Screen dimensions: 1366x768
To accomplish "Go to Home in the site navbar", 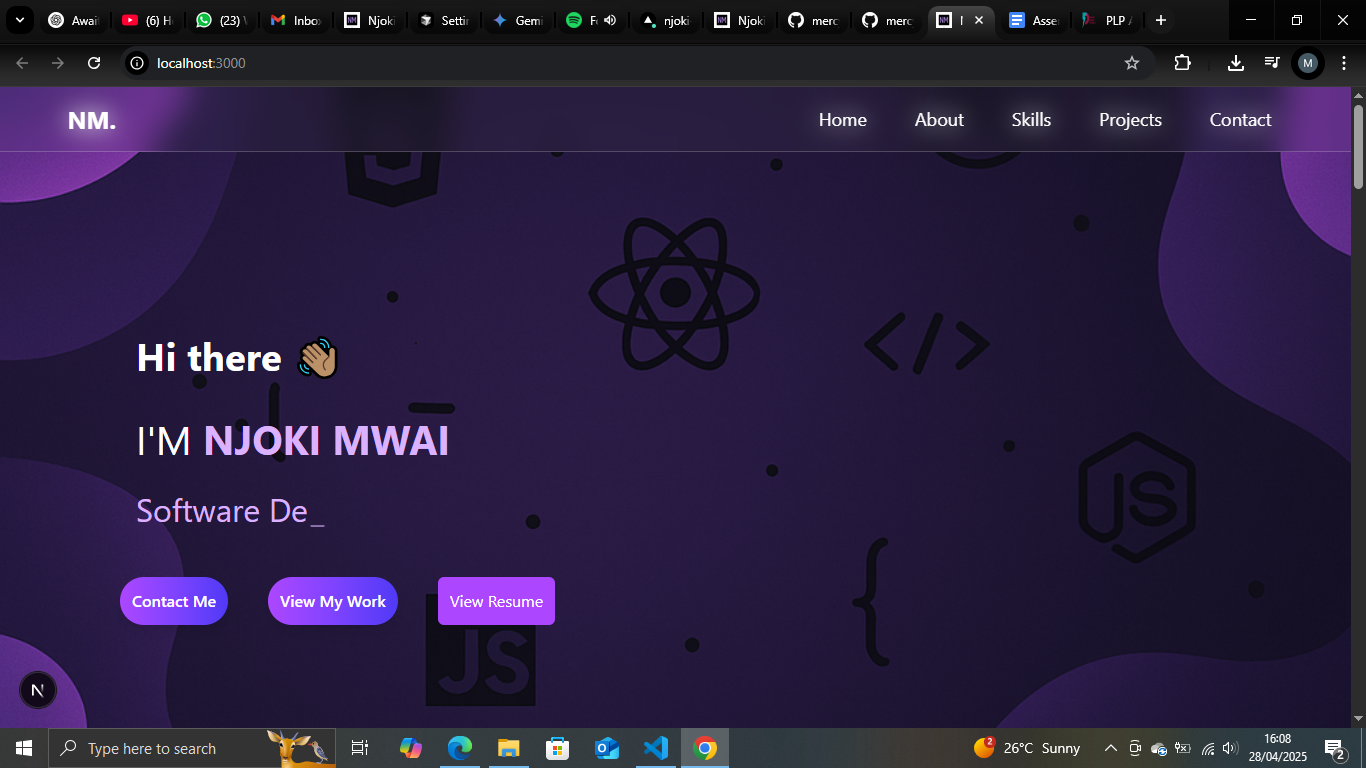I will coord(843,120).
